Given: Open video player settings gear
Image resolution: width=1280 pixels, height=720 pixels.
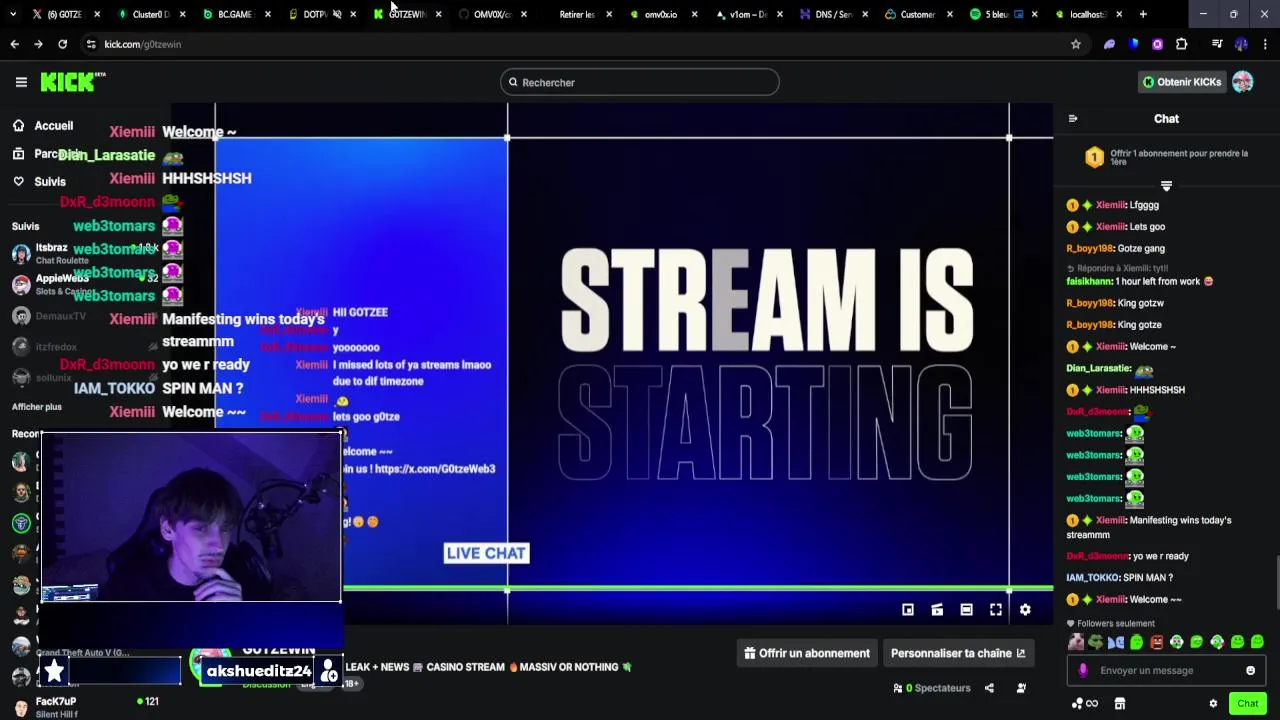Looking at the screenshot, I should [x=1025, y=609].
